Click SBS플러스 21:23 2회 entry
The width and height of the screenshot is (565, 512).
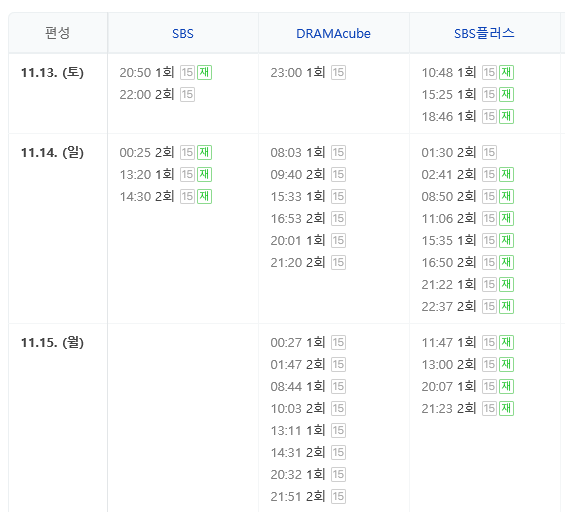(x=468, y=408)
